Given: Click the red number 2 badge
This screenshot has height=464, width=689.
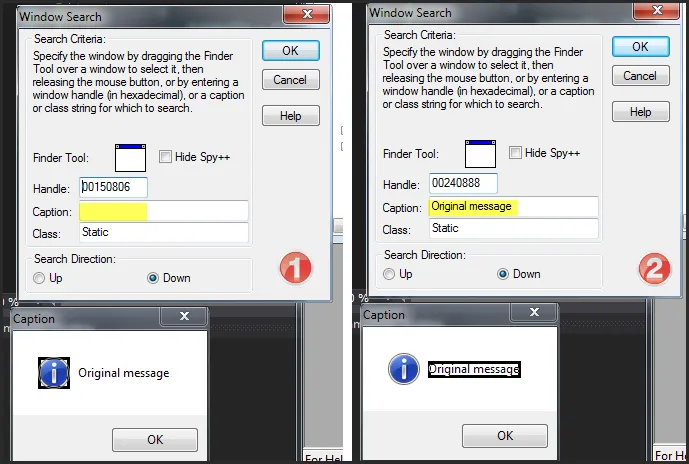Looking at the screenshot, I should [x=654, y=268].
